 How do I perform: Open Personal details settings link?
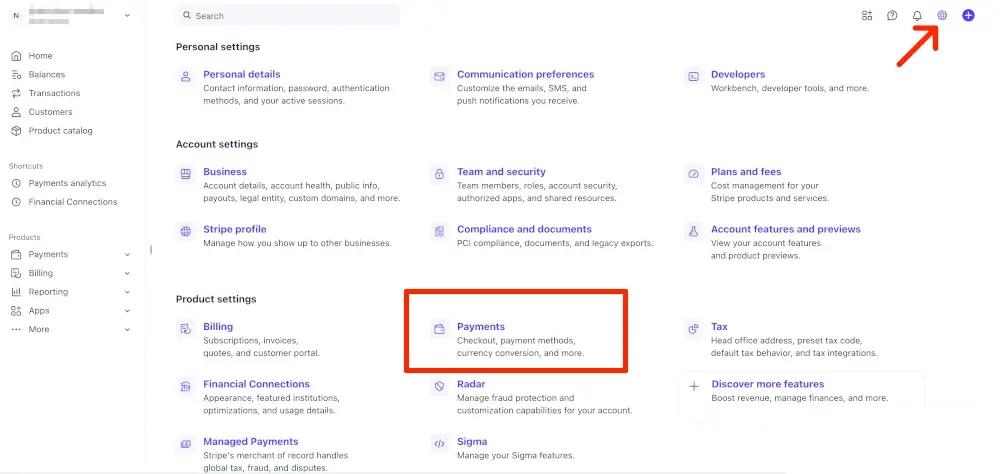pos(242,75)
